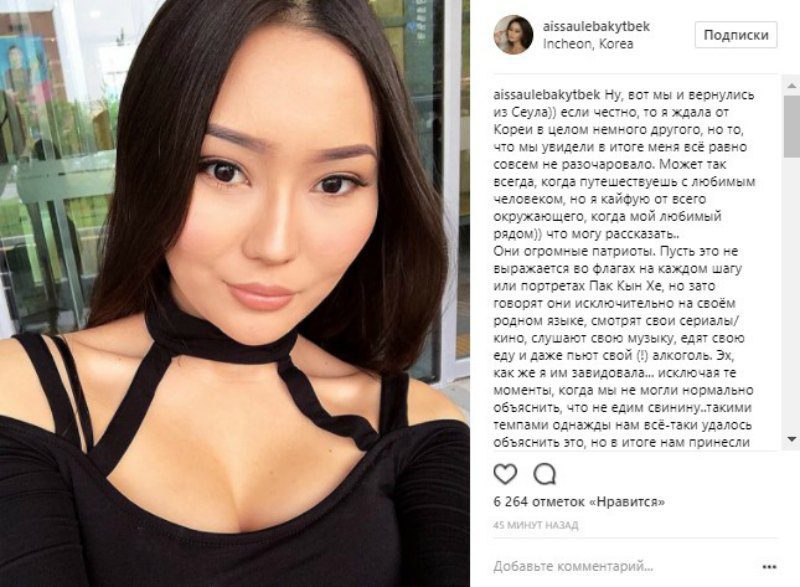Screen dimensions: 800x587
Task: Click the selfie photo of the post
Action: (x=235, y=293)
